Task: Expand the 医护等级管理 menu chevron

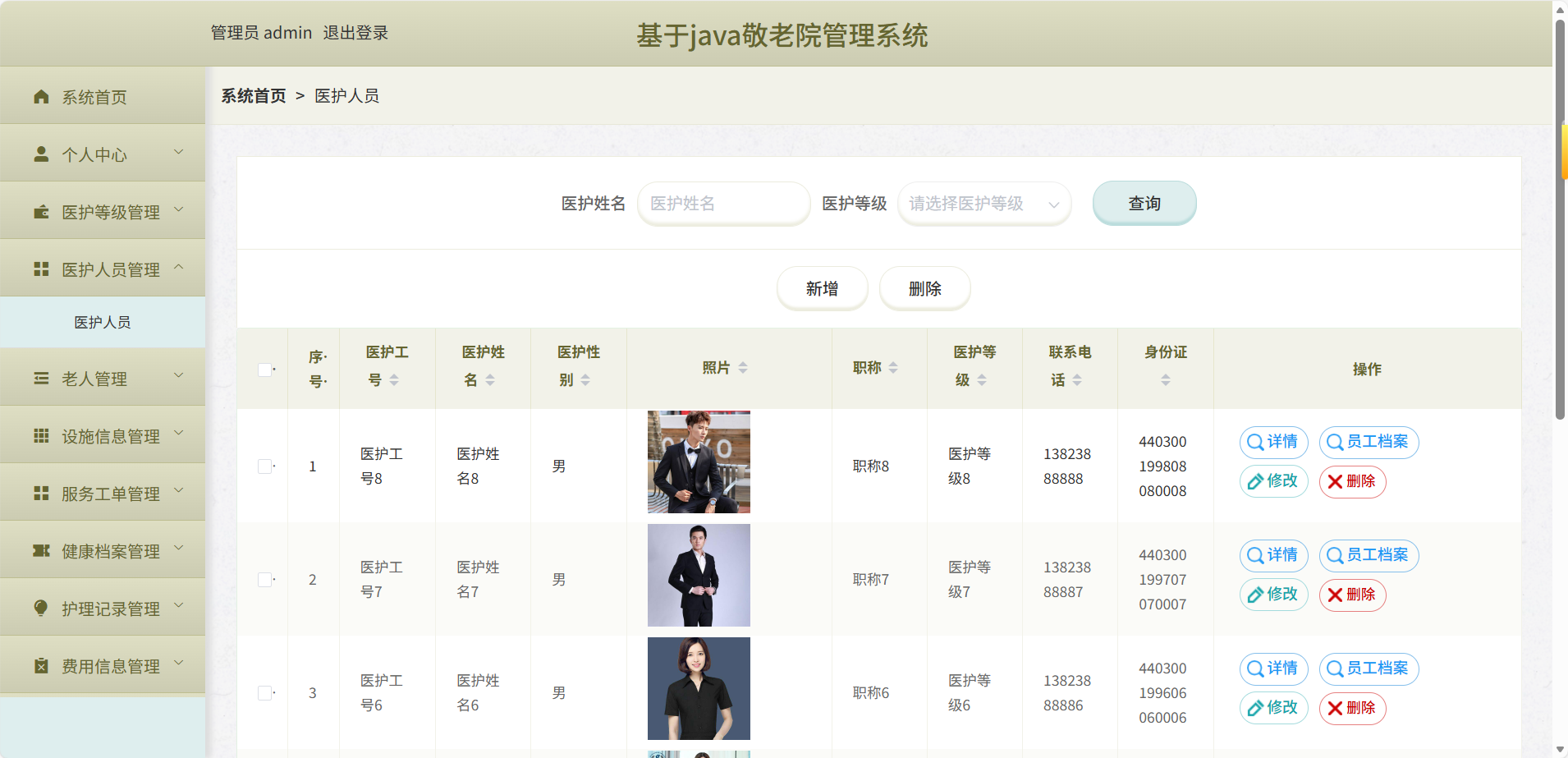Action: pos(178,210)
